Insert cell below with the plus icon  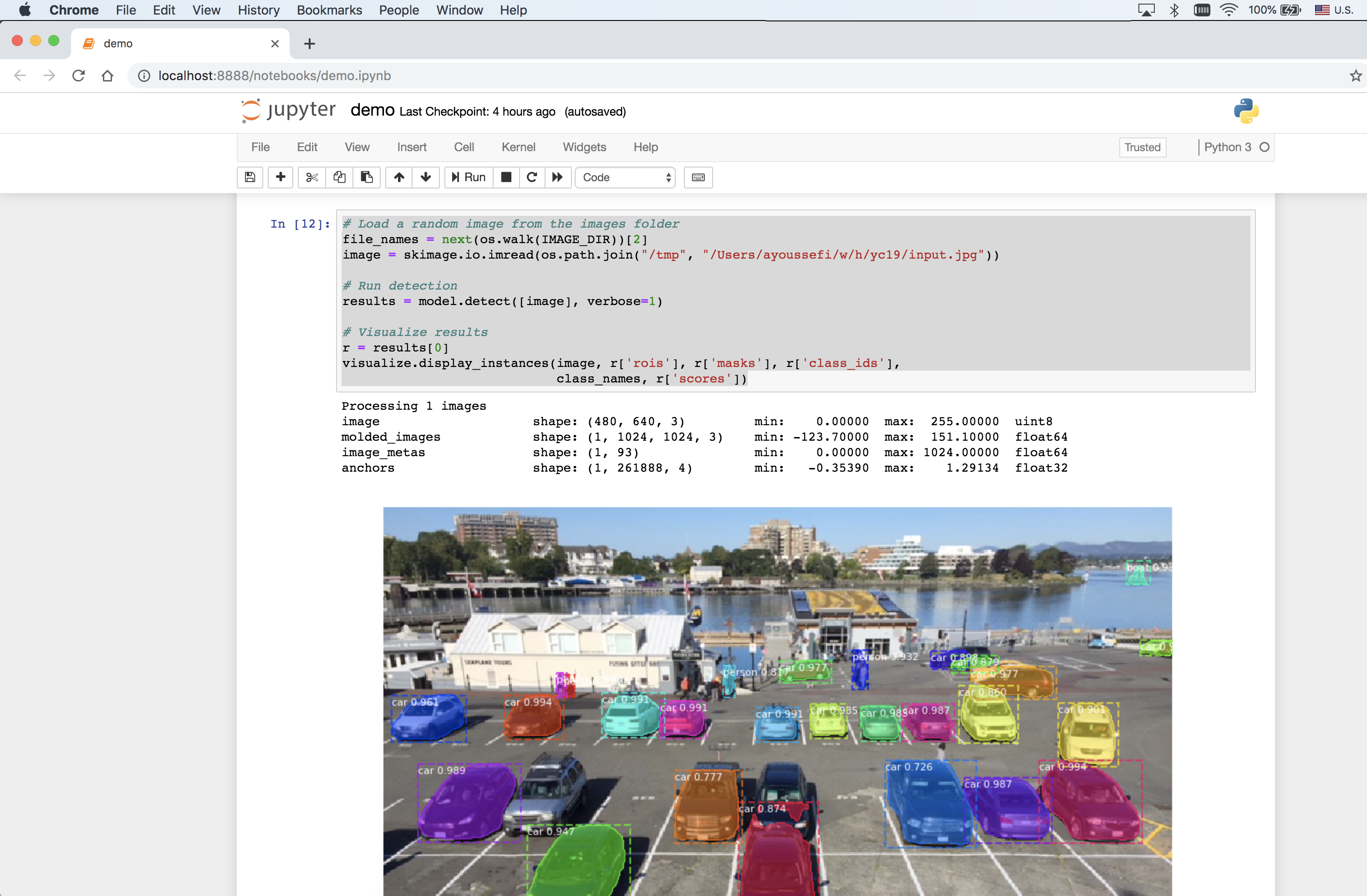point(281,177)
